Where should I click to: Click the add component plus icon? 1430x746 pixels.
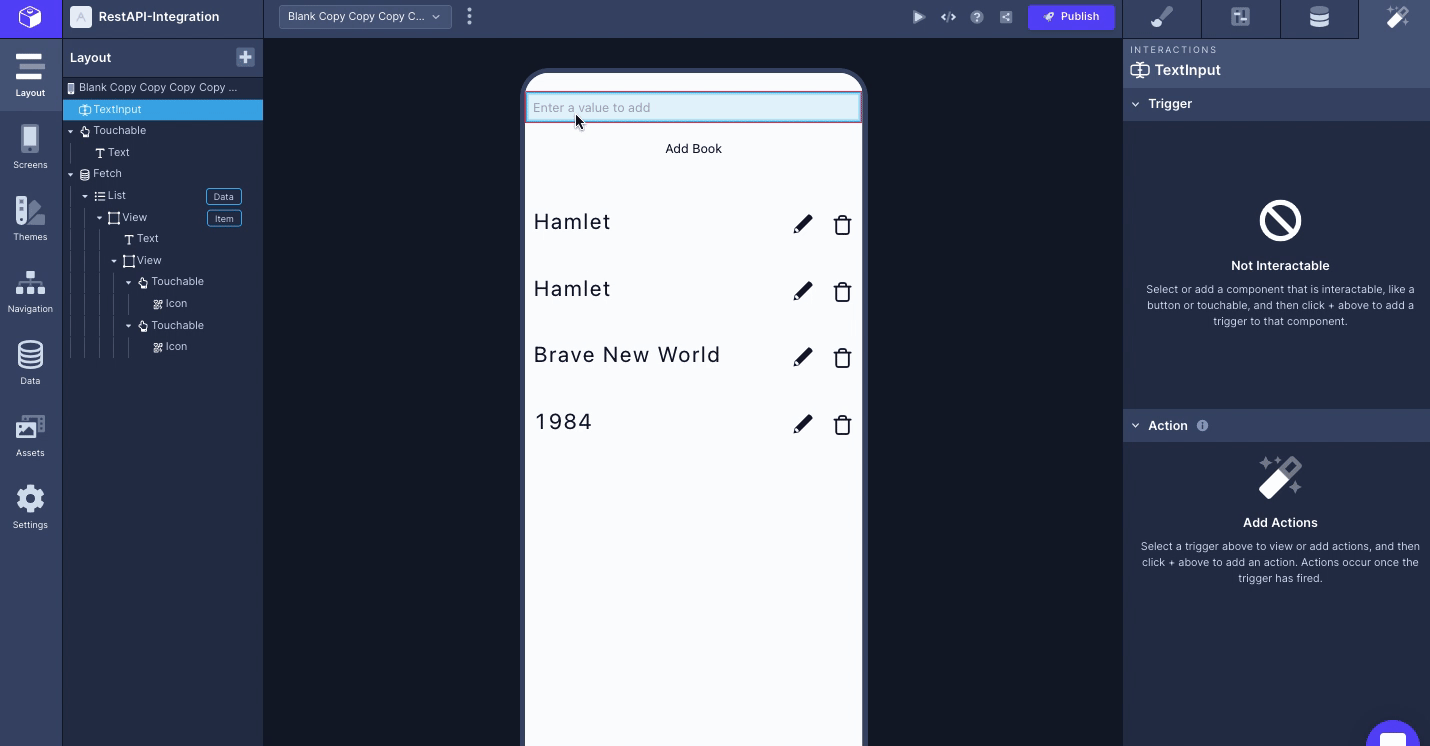245,57
